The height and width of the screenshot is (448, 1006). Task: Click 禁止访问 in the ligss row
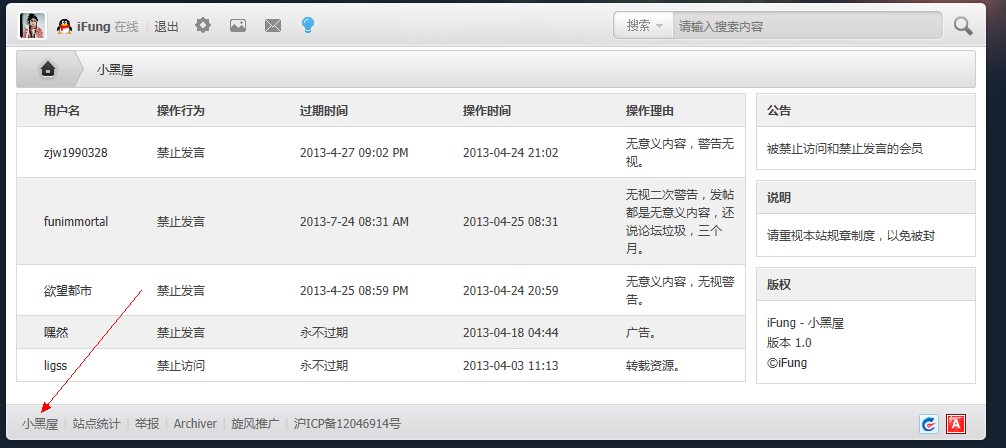pyautogui.click(x=181, y=366)
